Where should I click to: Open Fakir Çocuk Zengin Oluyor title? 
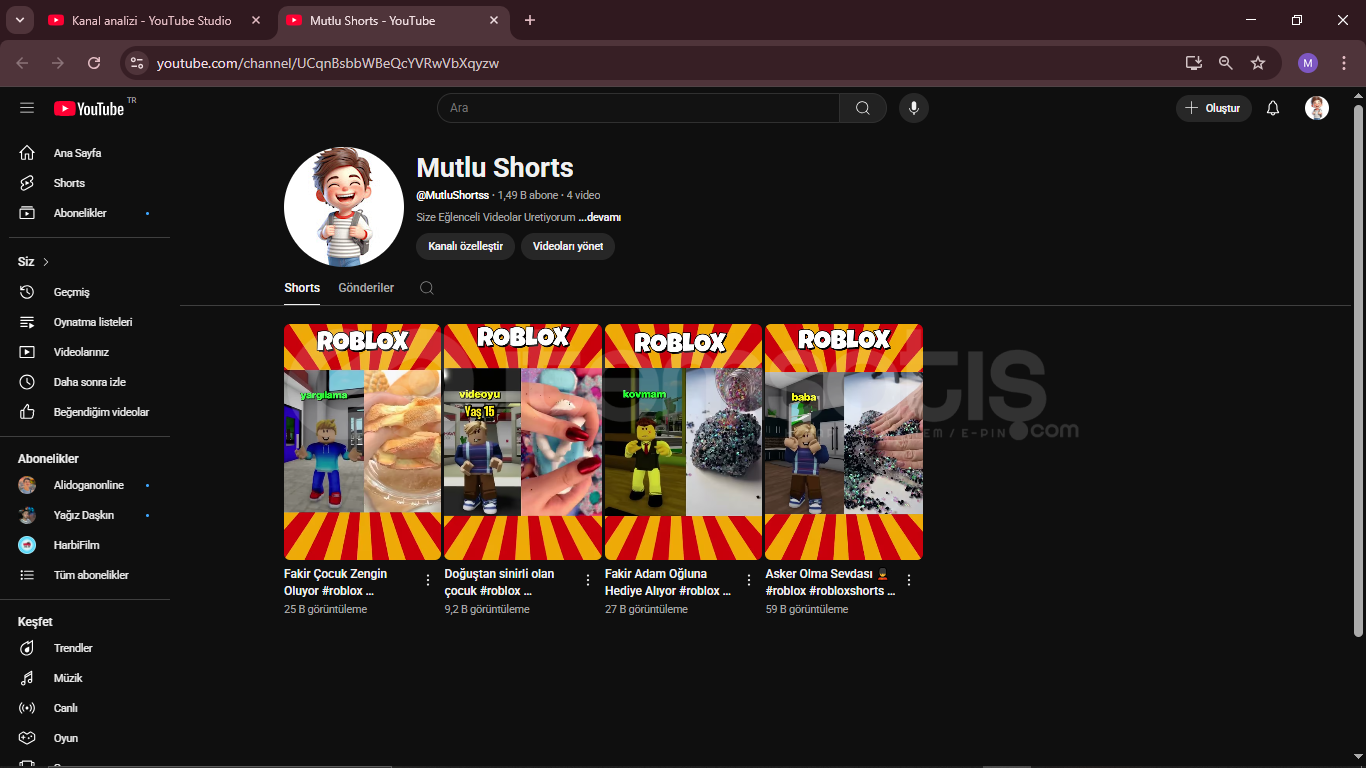click(335, 582)
